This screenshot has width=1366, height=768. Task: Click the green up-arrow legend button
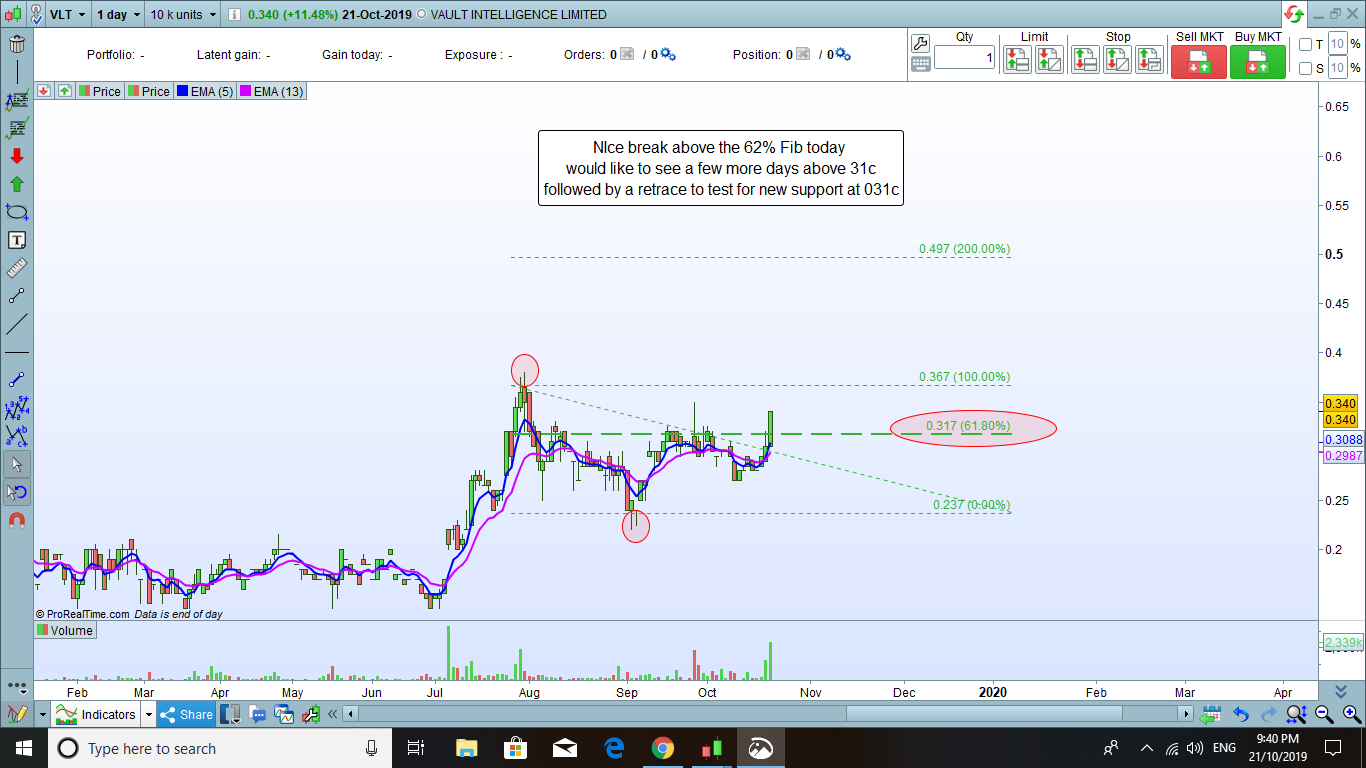pyautogui.click(x=64, y=91)
